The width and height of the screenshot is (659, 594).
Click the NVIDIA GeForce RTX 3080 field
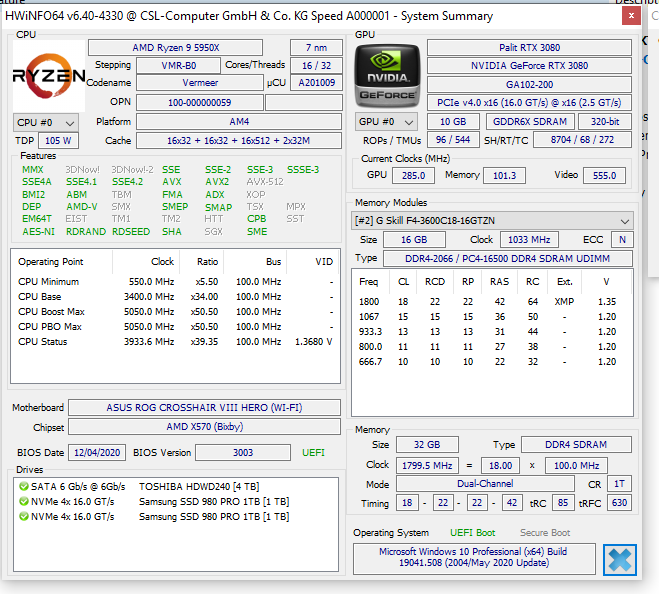pos(529,66)
